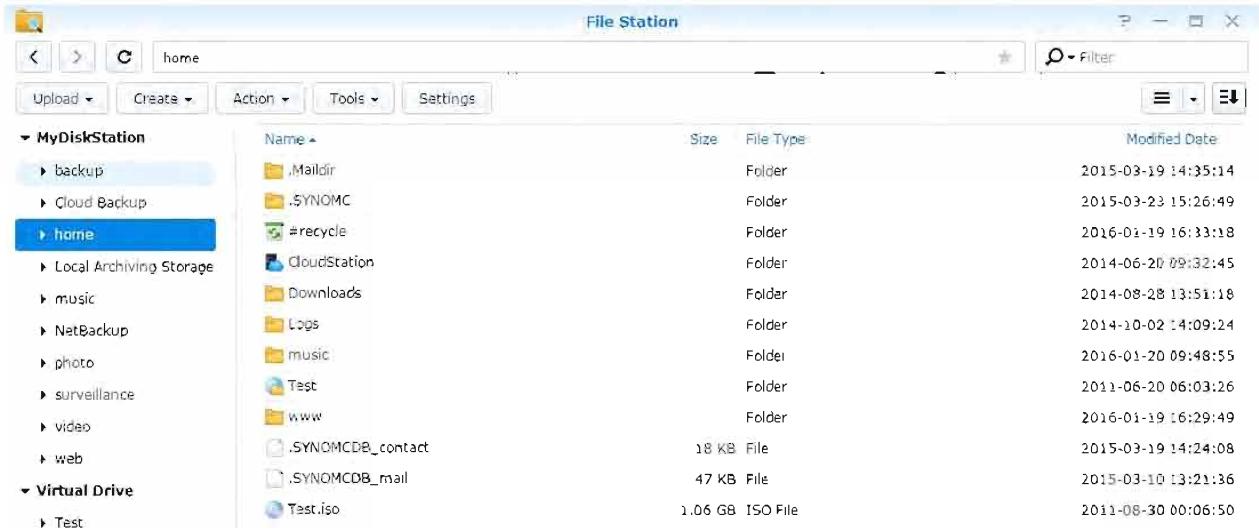Select the .Maildir folder icon

(273, 171)
